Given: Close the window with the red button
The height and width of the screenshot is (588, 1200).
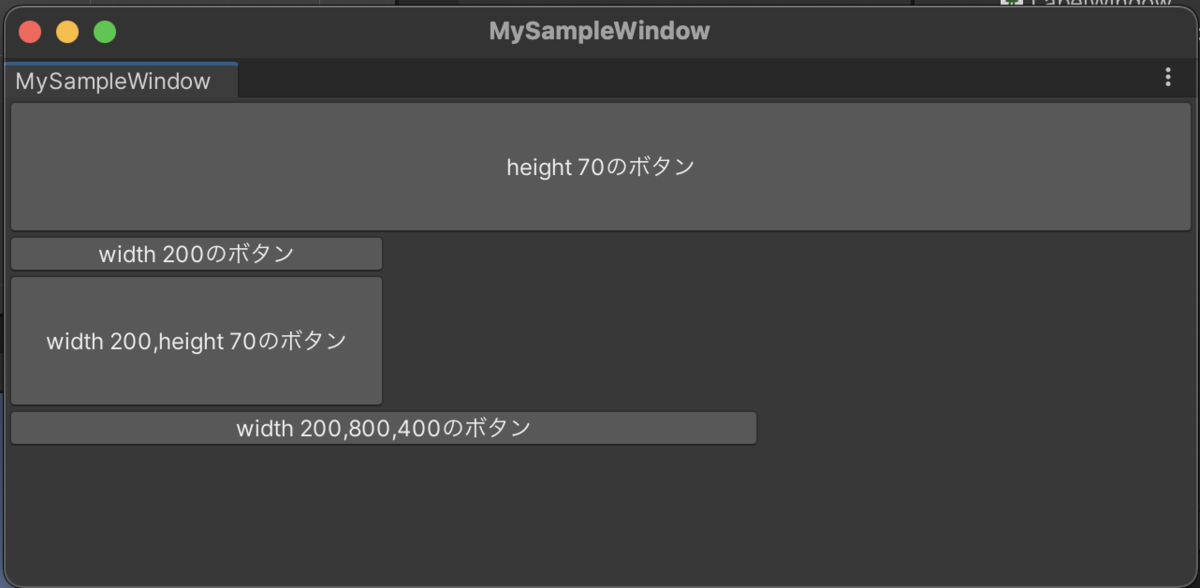Looking at the screenshot, I should pos(30,32).
